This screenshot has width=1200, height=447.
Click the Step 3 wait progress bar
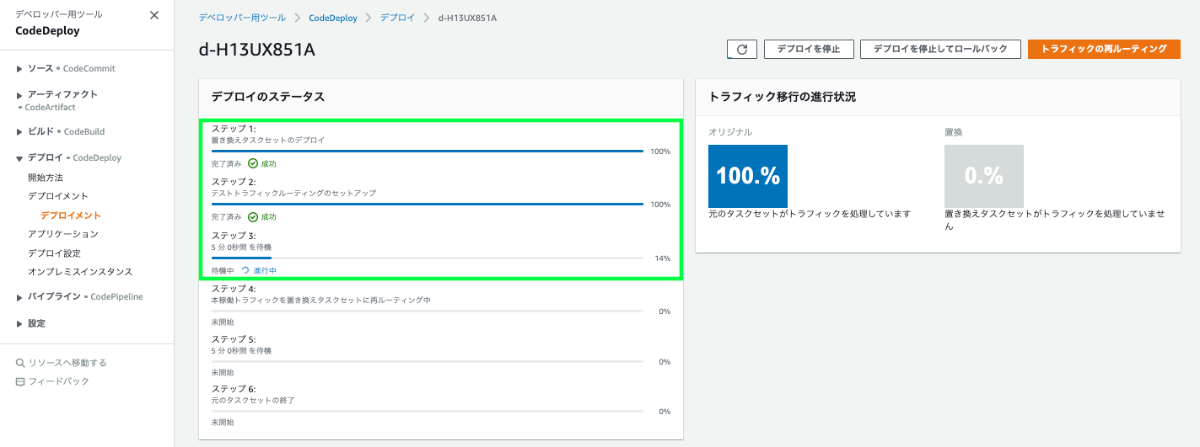(427, 258)
